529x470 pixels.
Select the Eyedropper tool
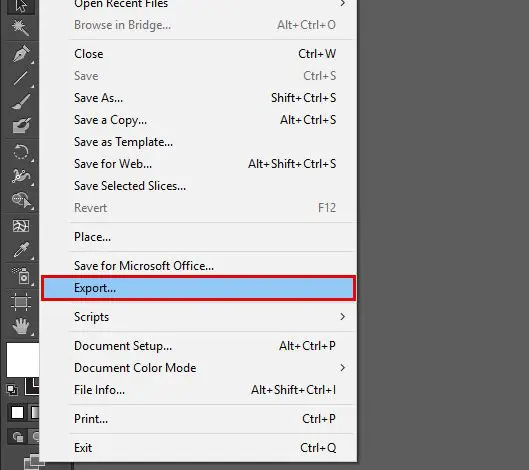click(x=21, y=250)
